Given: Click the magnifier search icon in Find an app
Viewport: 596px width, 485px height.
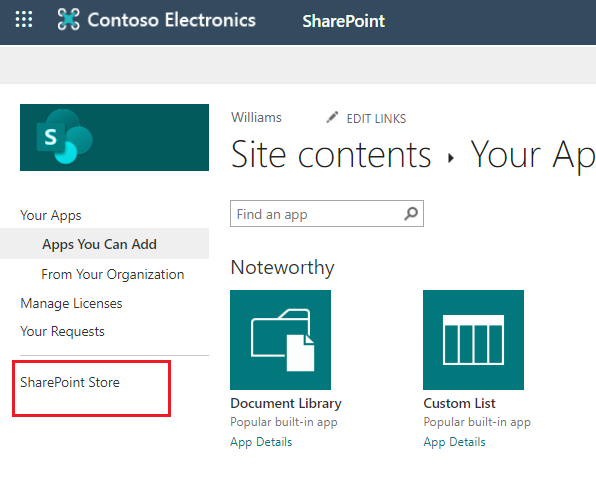Looking at the screenshot, I should (x=411, y=214).
